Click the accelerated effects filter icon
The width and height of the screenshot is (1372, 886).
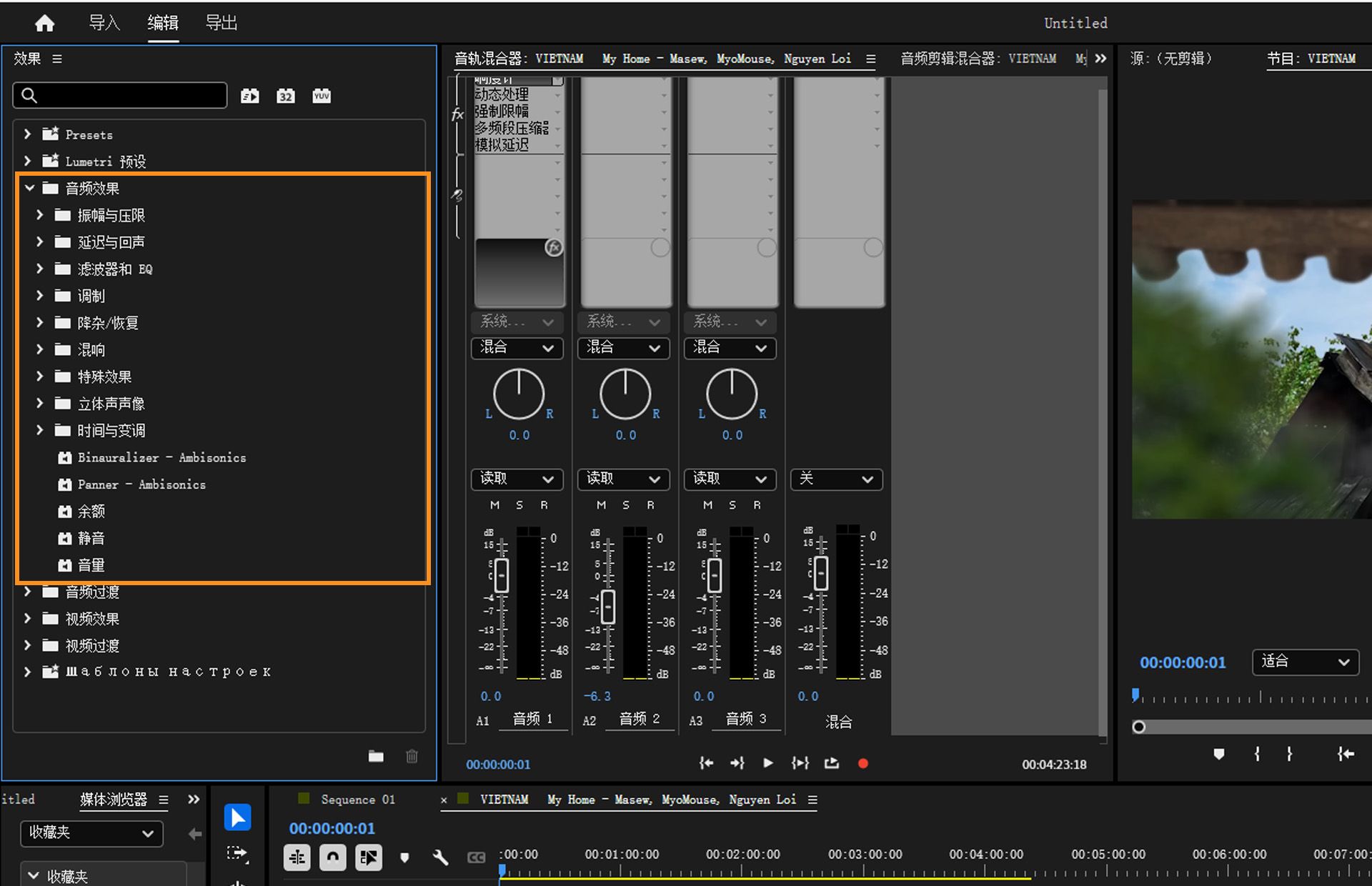tap(249, 95)
